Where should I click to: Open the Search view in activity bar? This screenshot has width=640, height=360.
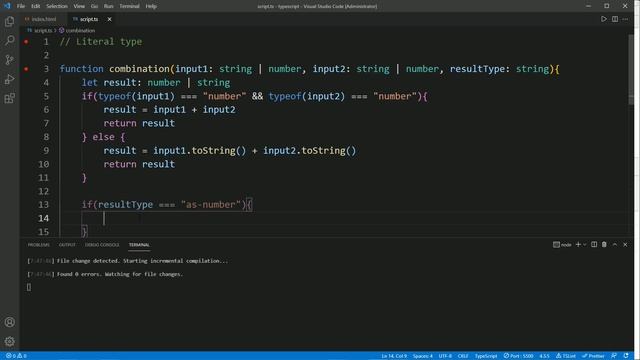tap(9, 40)
